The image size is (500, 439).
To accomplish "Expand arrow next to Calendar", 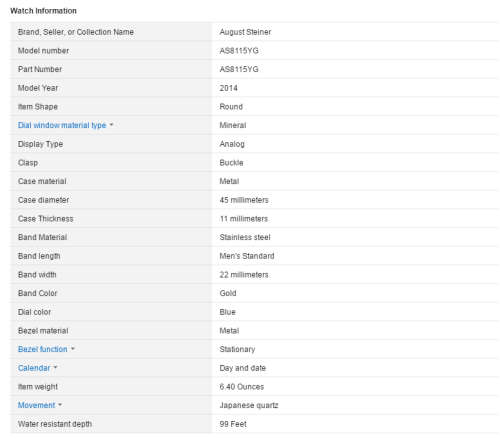I will (x=55, y=368).
